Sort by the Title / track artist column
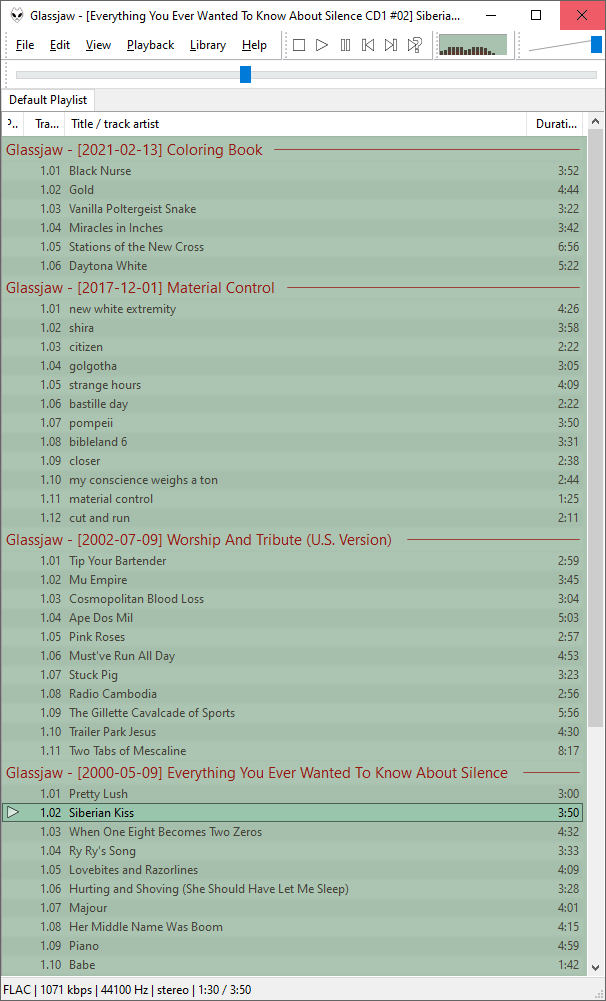Screen dimensions: 606x1001 pos(296,124)
